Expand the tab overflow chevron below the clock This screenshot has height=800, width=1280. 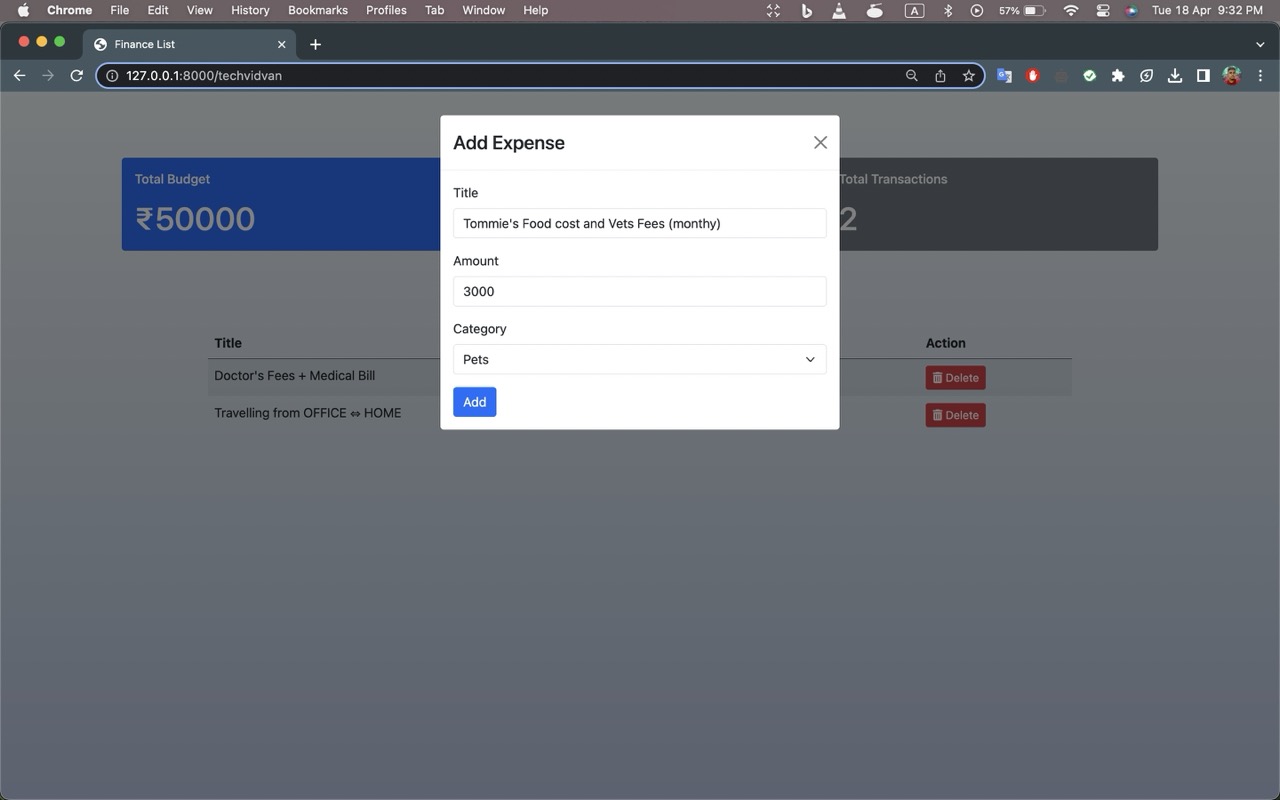(1259, 44)
